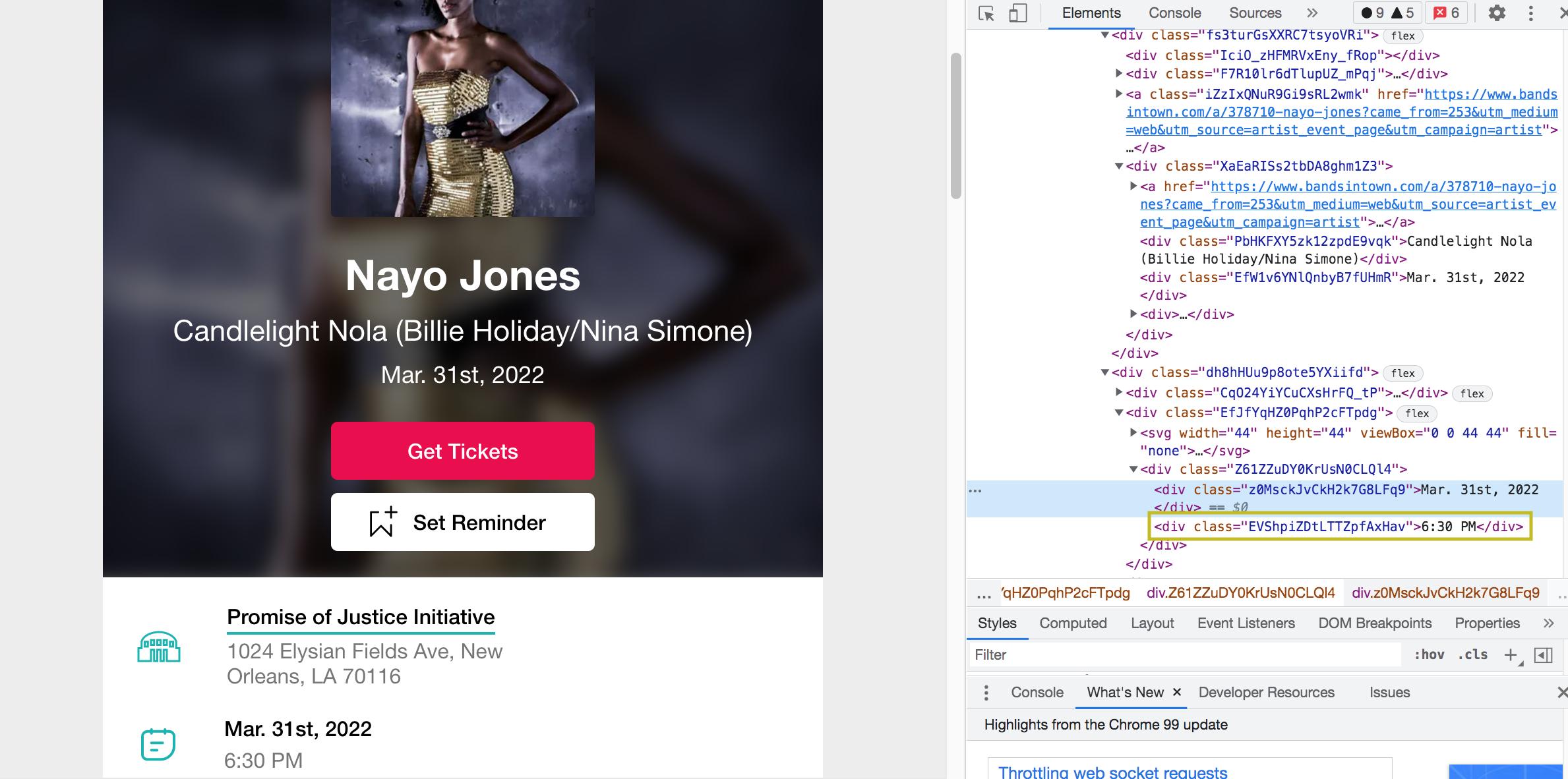Screen dimensions: 1568x779
Task: Toggle the :hov element state button
Action: coord(1429,654)
